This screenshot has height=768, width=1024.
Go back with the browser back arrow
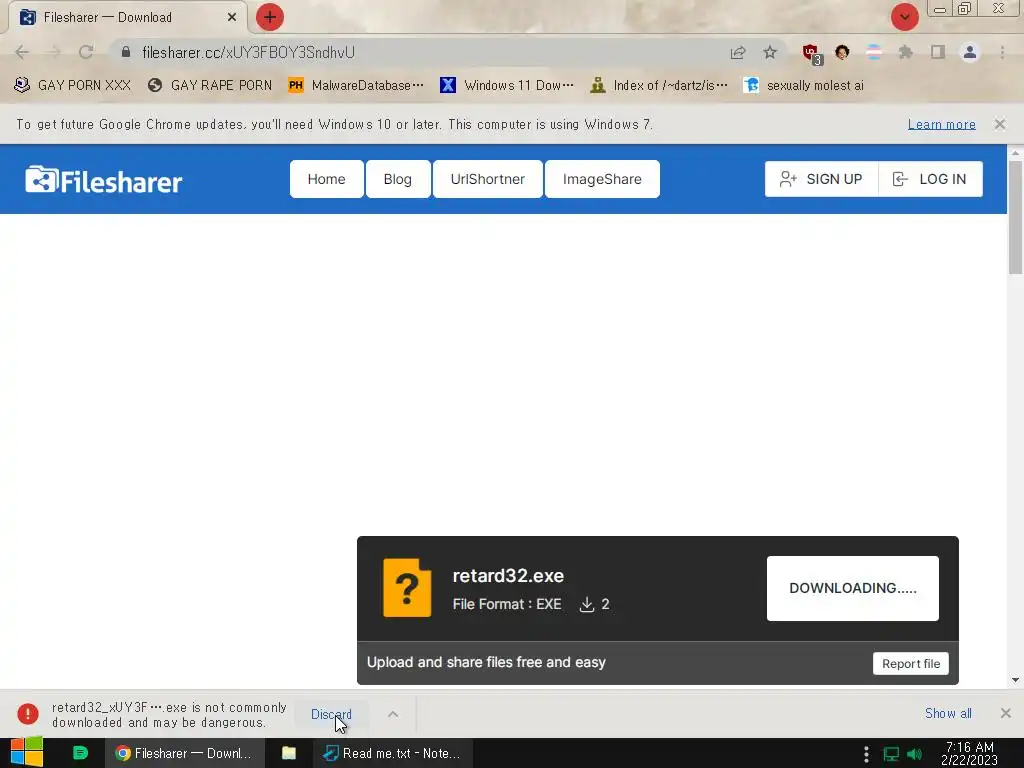tap(22, 52)
